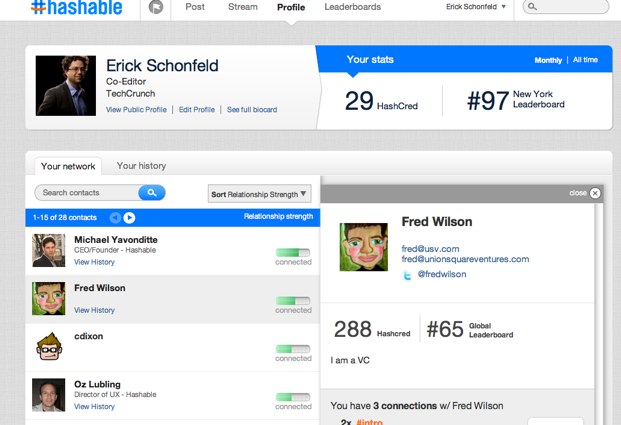
Task: Click the #hashable logo
Action: tap(77, 7)
